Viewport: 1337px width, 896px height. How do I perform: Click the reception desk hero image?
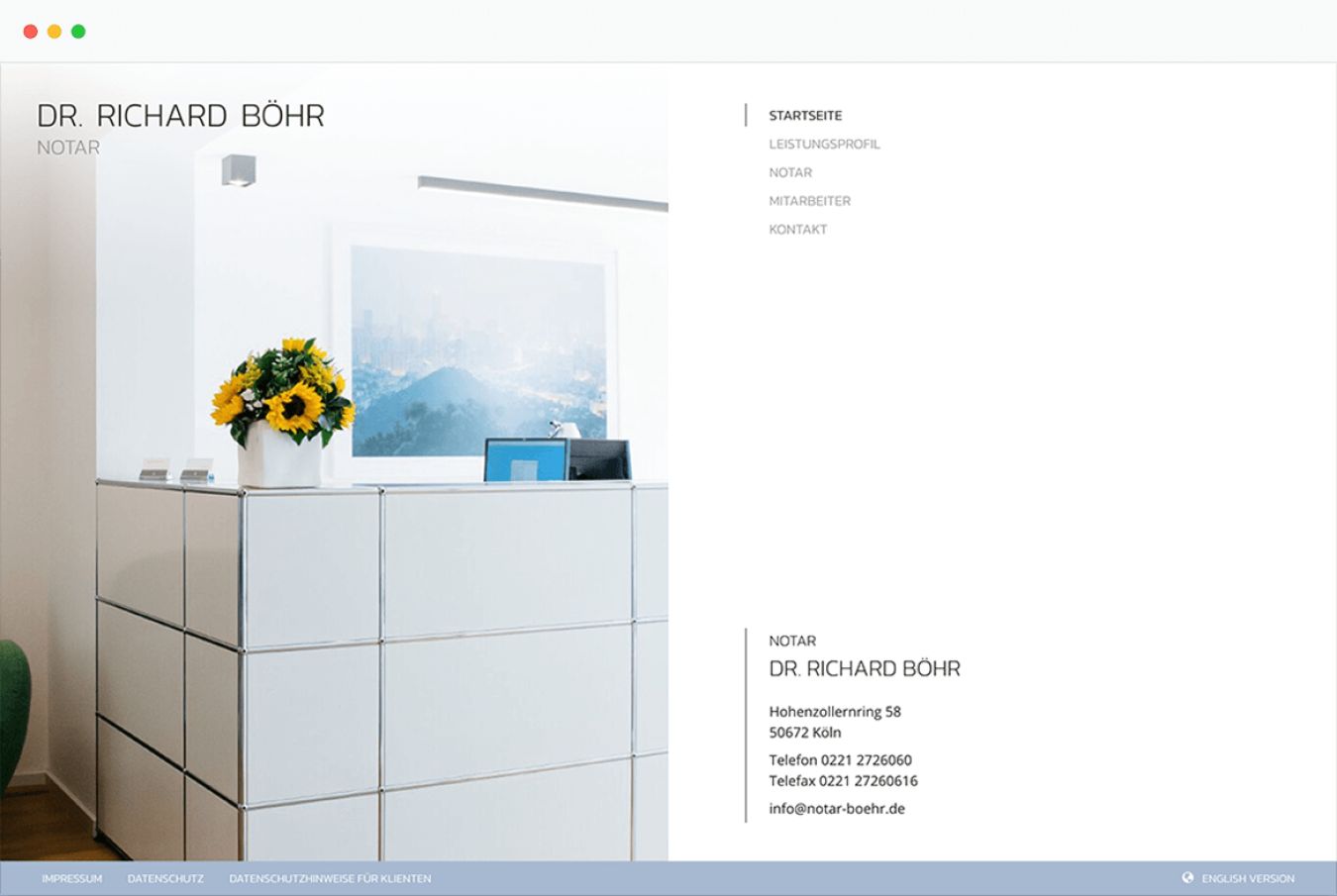[396, 594]
